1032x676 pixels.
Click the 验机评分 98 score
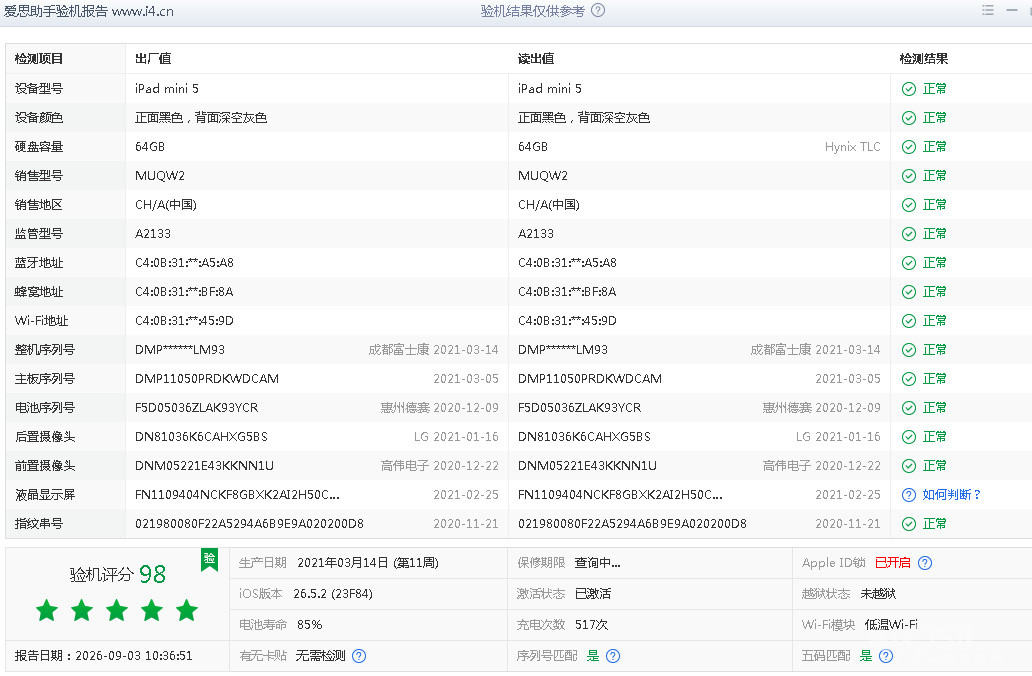point(118,574)
